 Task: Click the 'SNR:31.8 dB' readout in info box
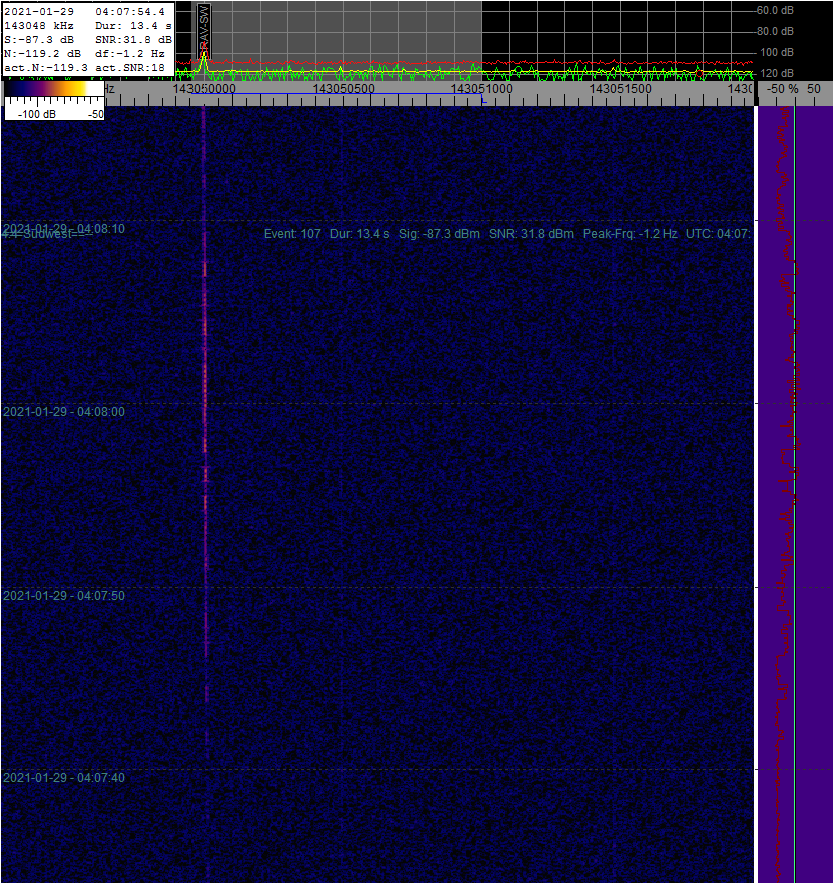pyautogui.click(x=133, y=39)
